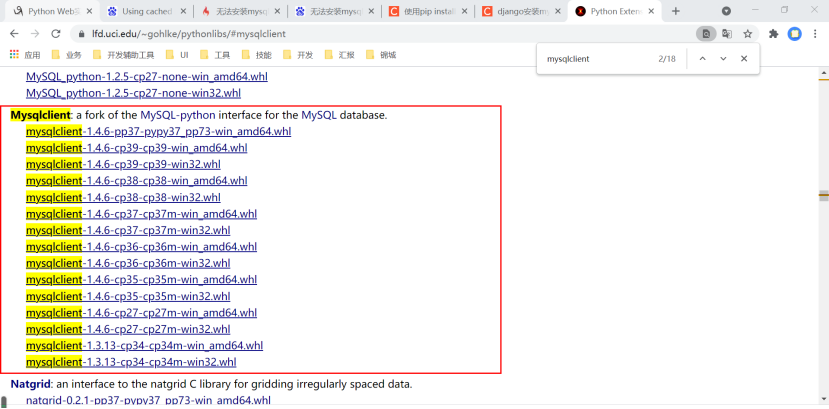Open the UI bookmark folder
829x409 pixels.
click(x=177, y=54)
